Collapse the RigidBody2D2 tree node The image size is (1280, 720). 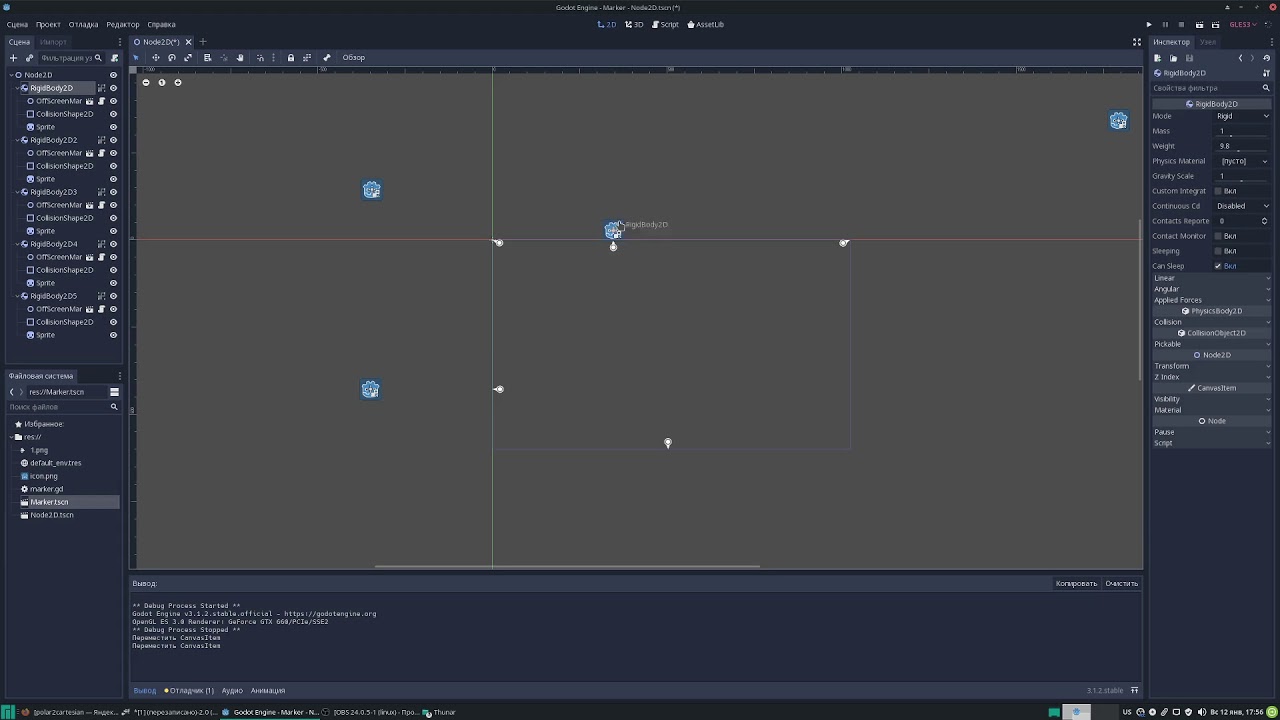point(17,140)
